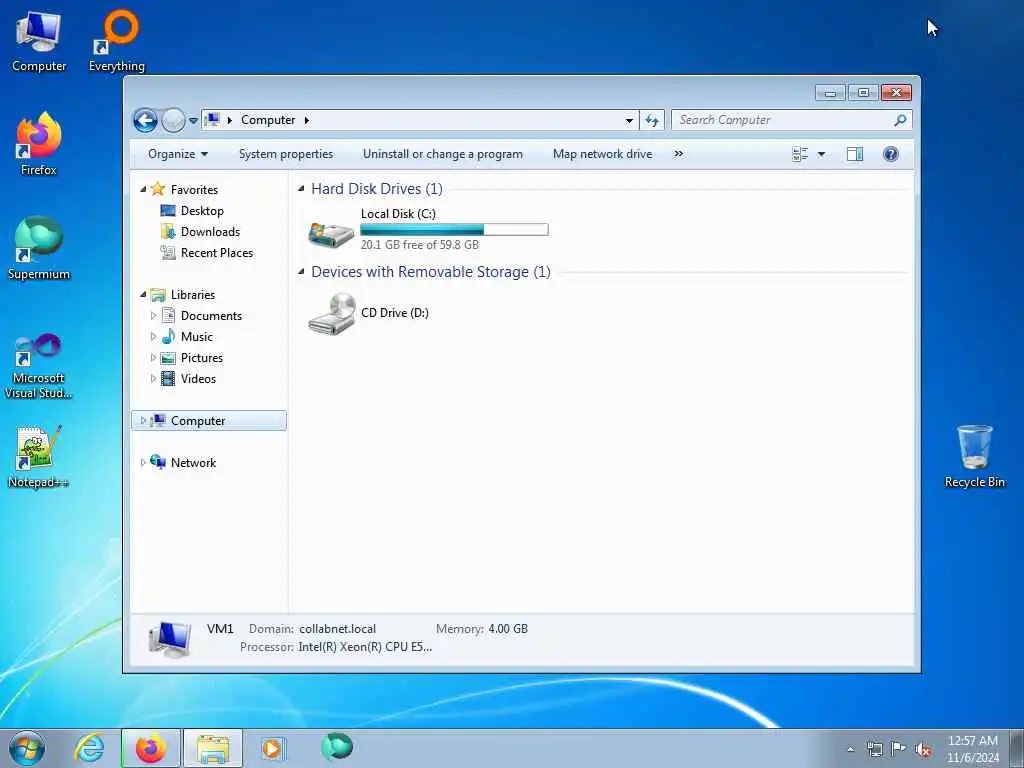
Task: Open Recent Places in the sidebar
Action: [x=216, y=253]
